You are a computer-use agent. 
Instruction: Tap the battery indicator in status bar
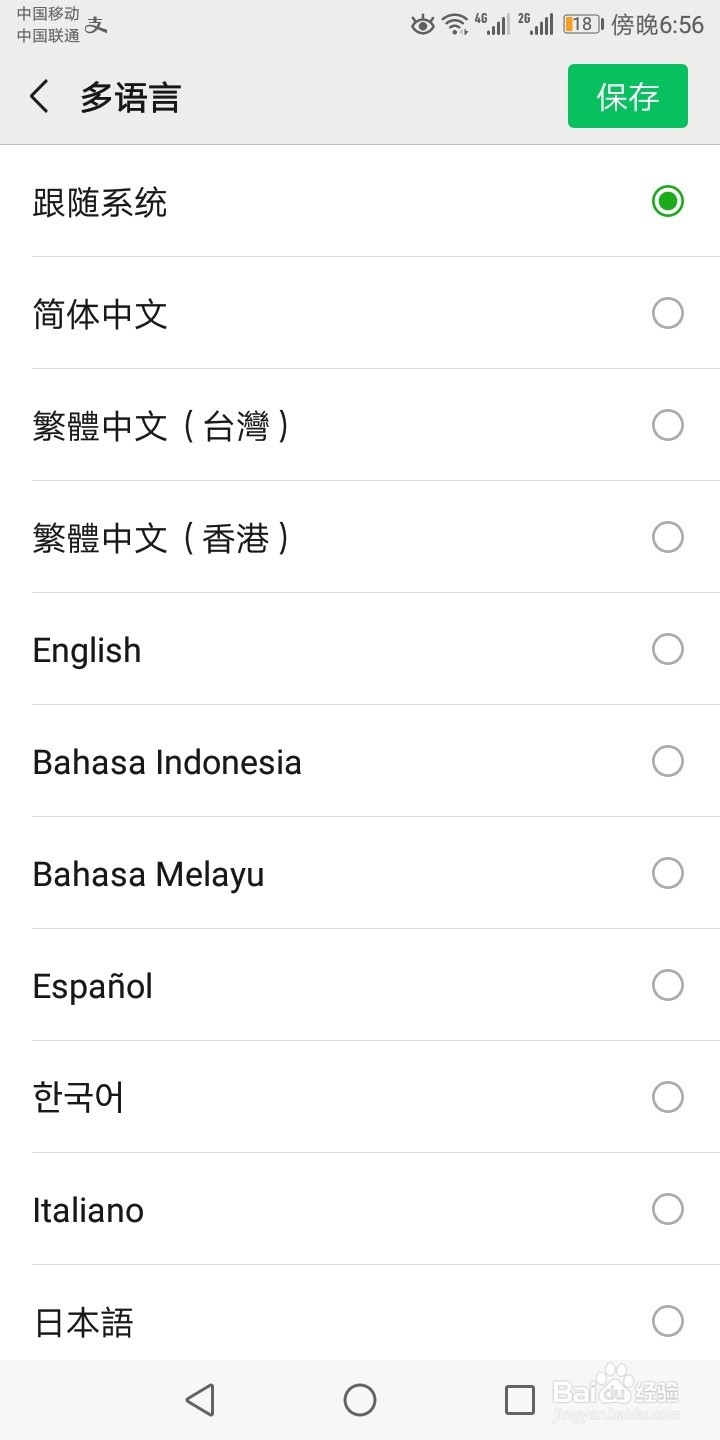582,24
